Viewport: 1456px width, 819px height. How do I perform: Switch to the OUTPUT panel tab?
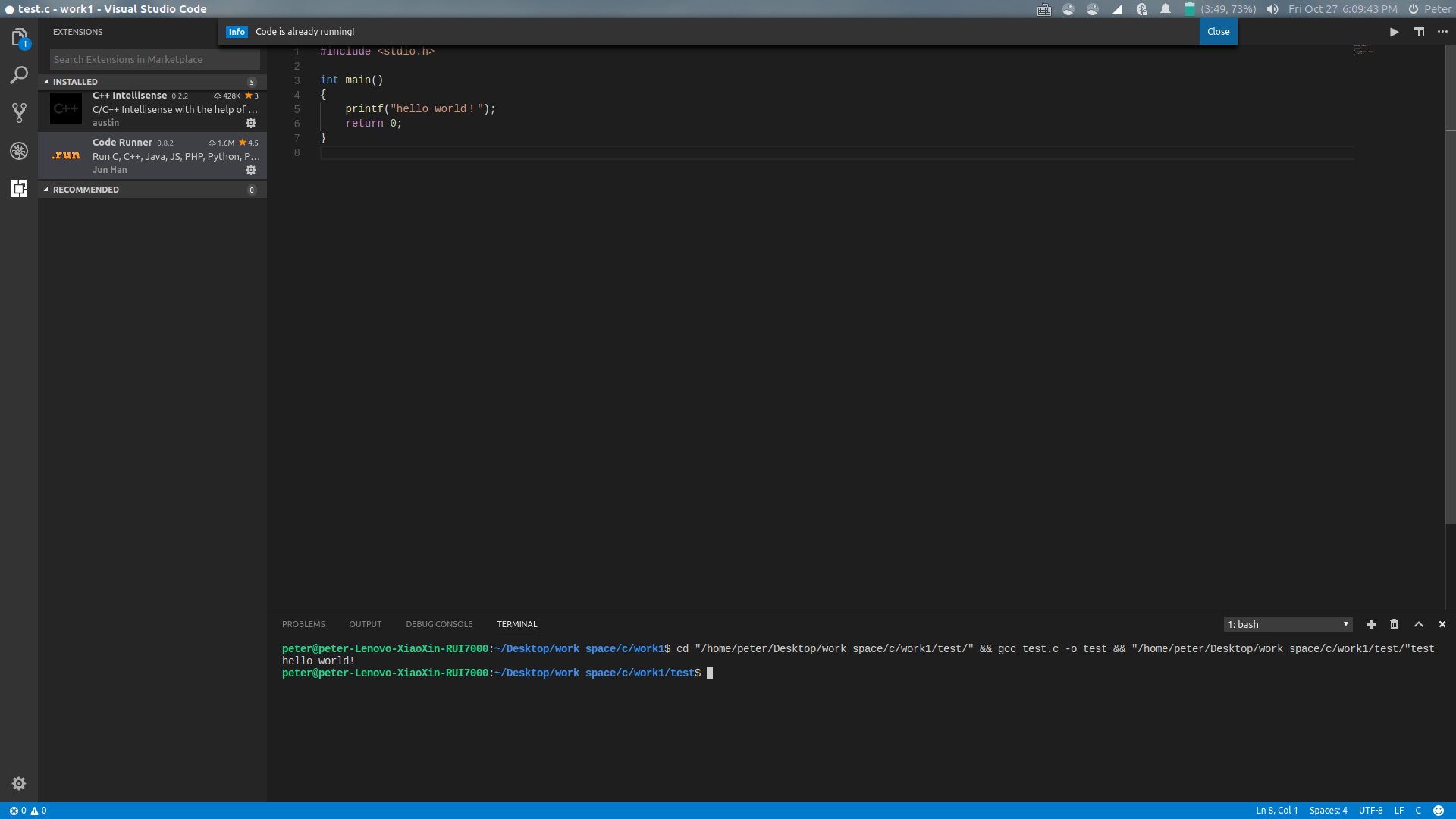(365, 624)
